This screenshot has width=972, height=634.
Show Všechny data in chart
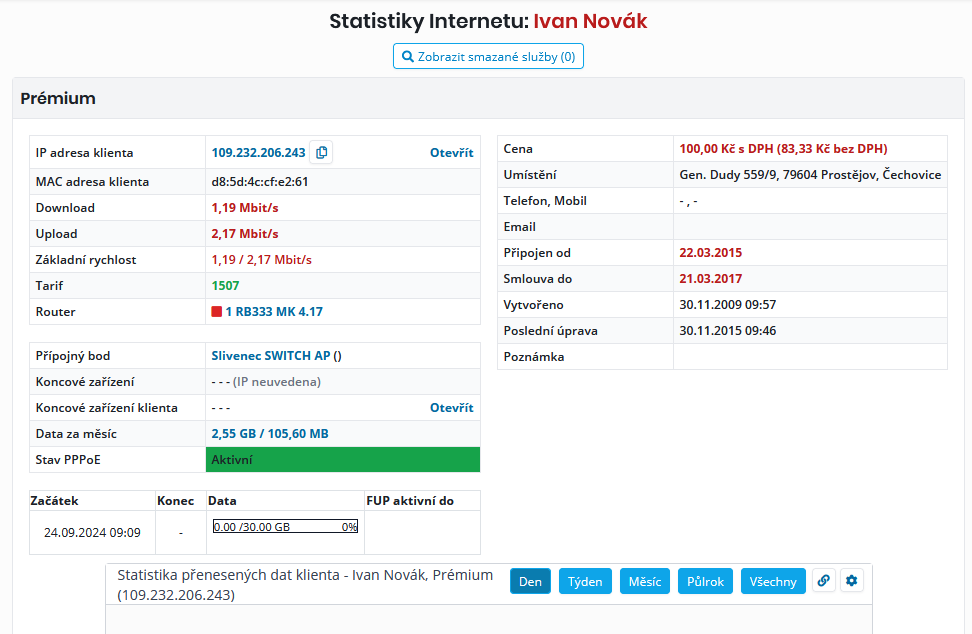(x=772, y=582)
